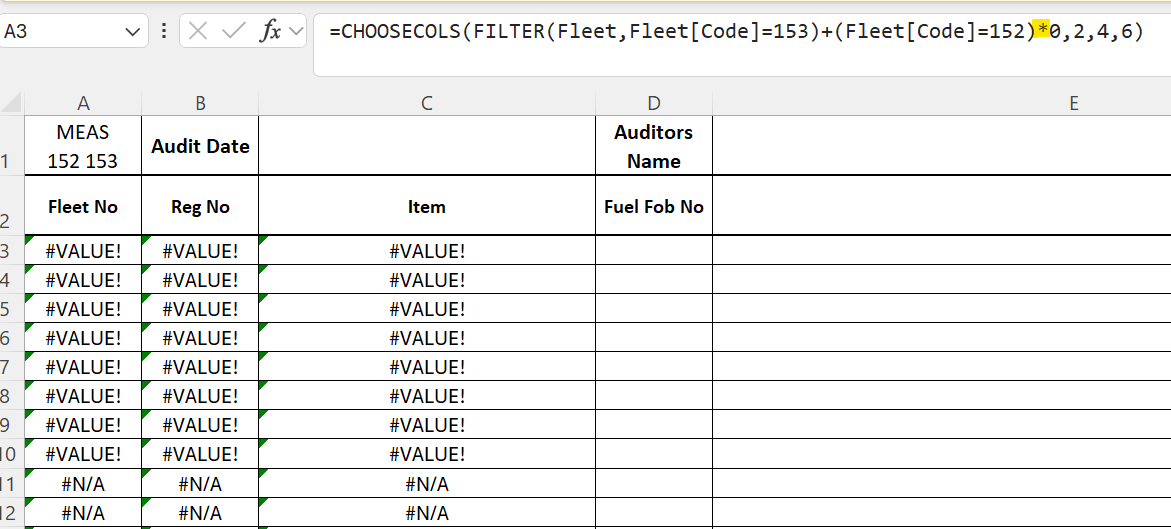The height and width of the screenshot is (529, 1171).
Task: Select cell B11 showing #N/A
Action: tap(200, 483)
